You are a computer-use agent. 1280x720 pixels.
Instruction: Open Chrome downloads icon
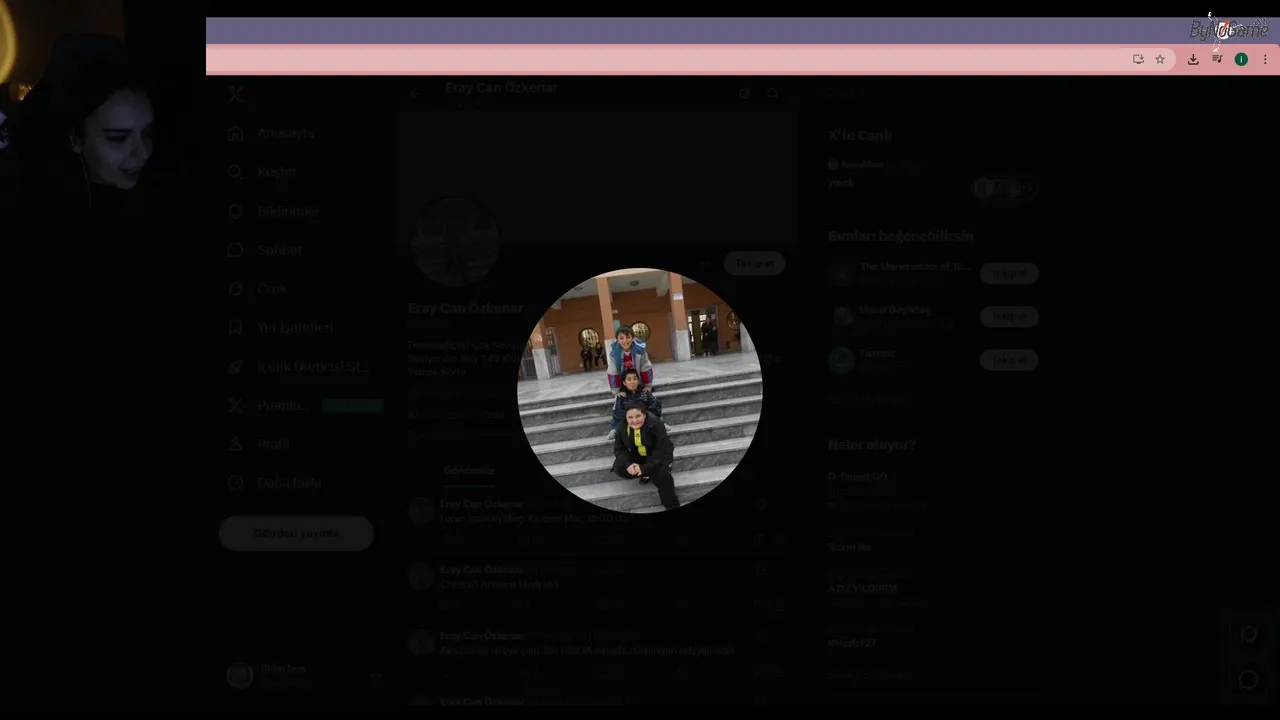1193,59
